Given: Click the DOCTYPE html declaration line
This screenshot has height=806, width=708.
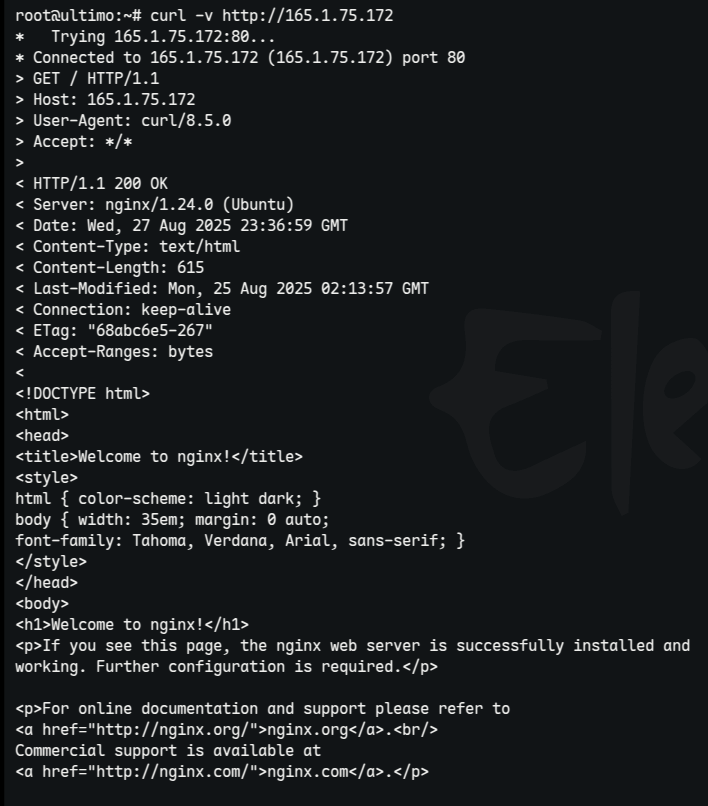Looking at the screenshot, I should [x=83, y=394].
